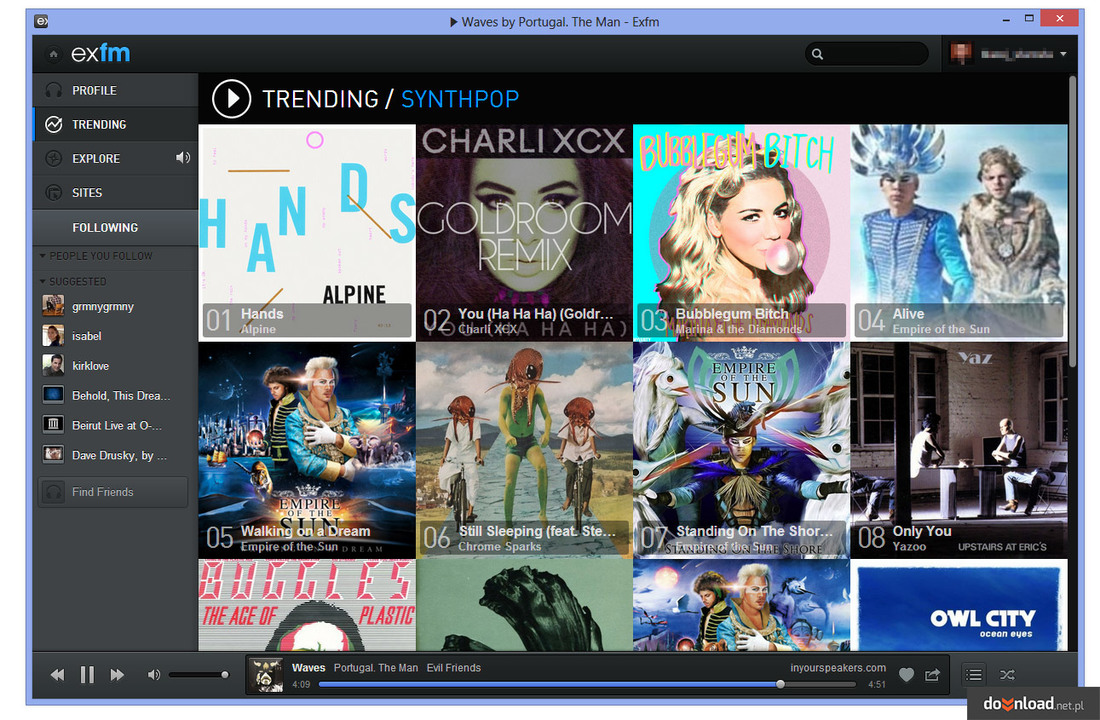Pause the current song Waves
This screenshot has height=720, width=1100.
pos(87,675)
